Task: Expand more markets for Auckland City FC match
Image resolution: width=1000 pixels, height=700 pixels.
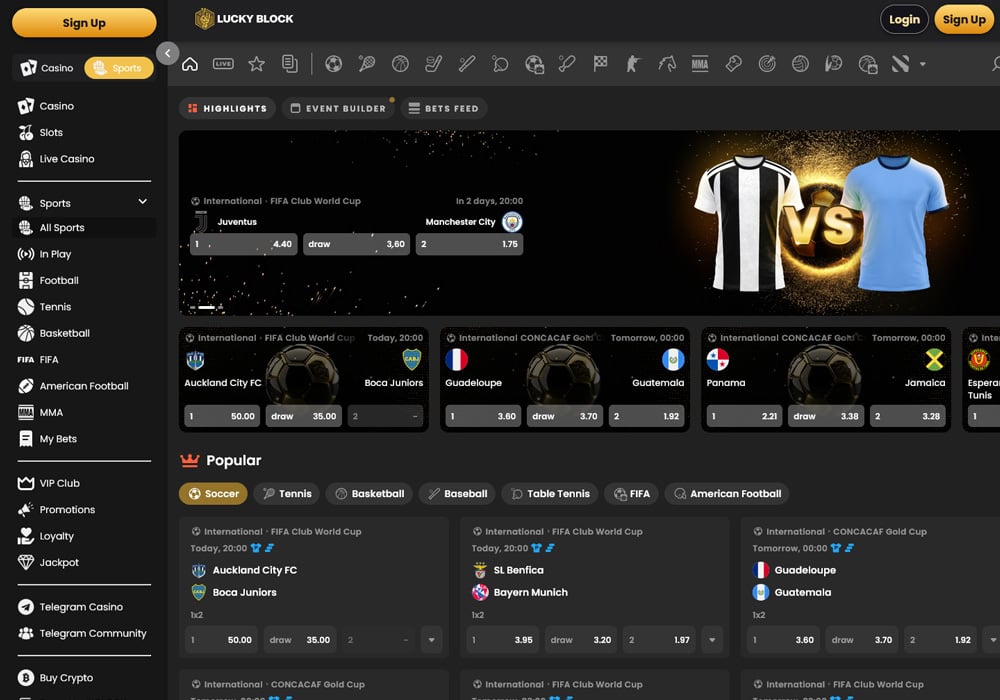Action: point(432,639)
